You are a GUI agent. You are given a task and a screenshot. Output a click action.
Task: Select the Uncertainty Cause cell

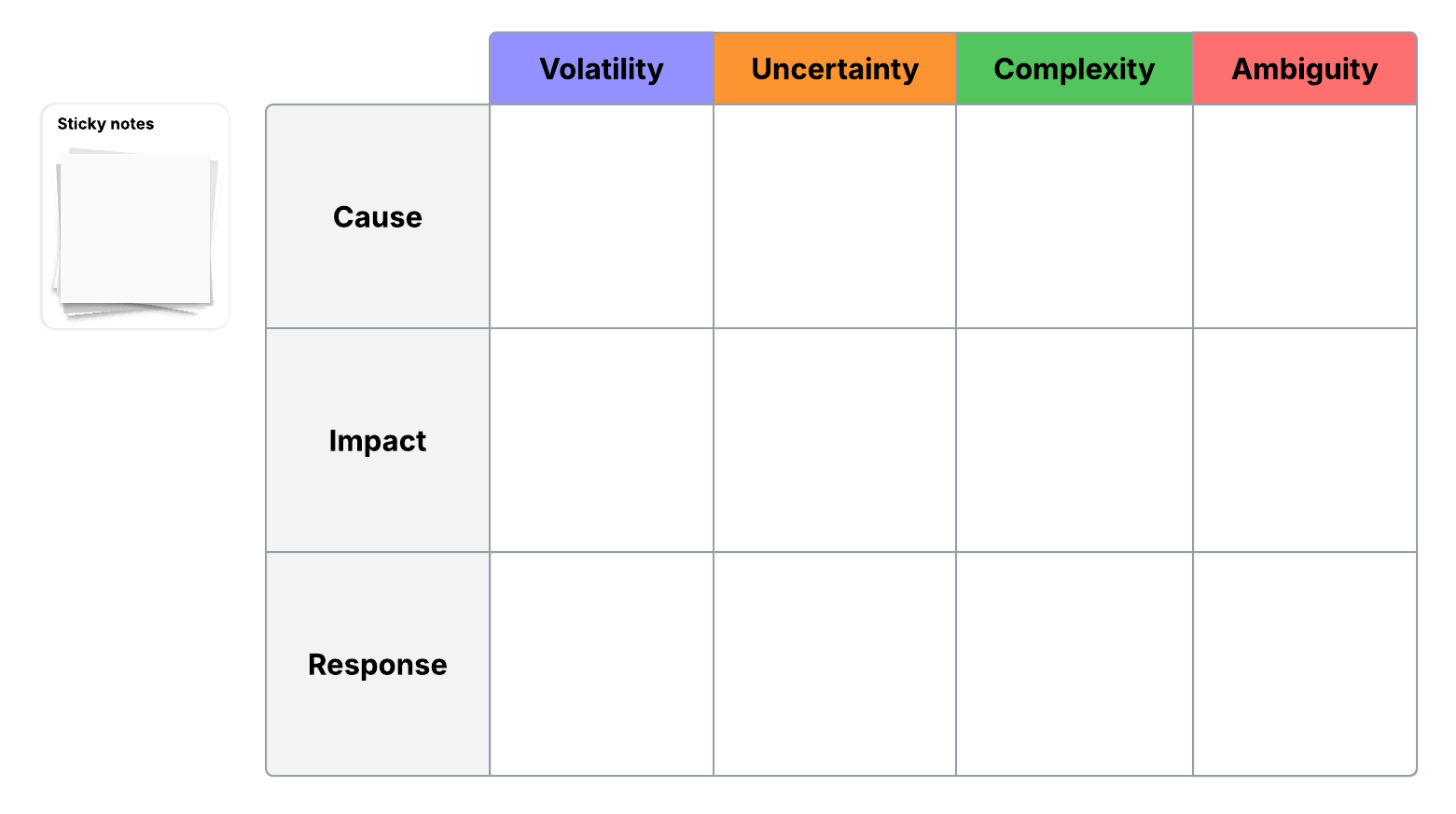(835, 217)
